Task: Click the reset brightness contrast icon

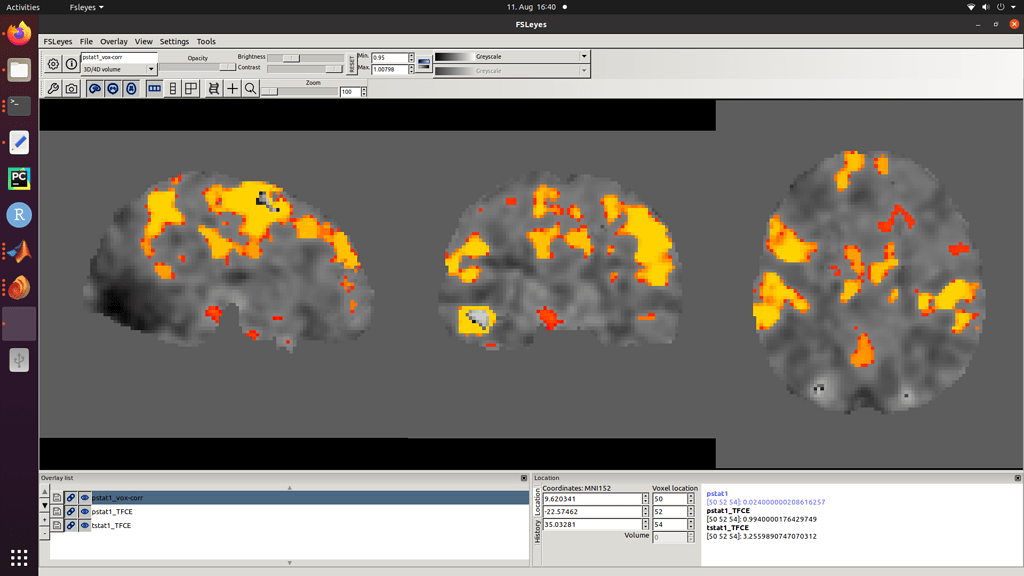Action: pos(352,63)
